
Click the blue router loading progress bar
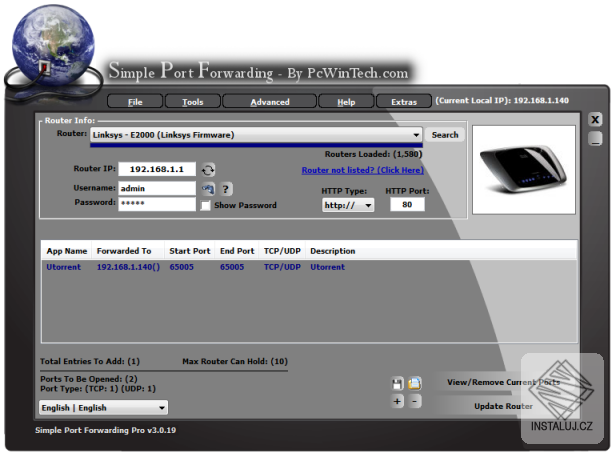click(256, 145)
